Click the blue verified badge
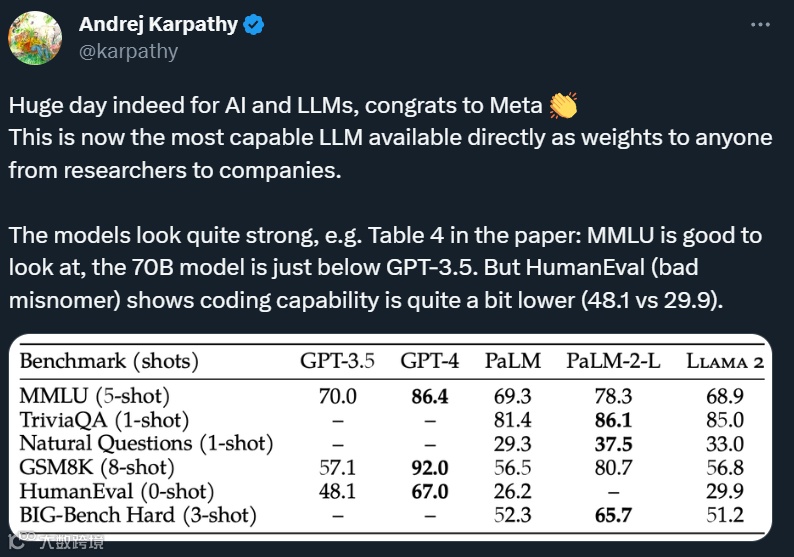The height and width of the screenshot is (557, 794). (255, 27)
